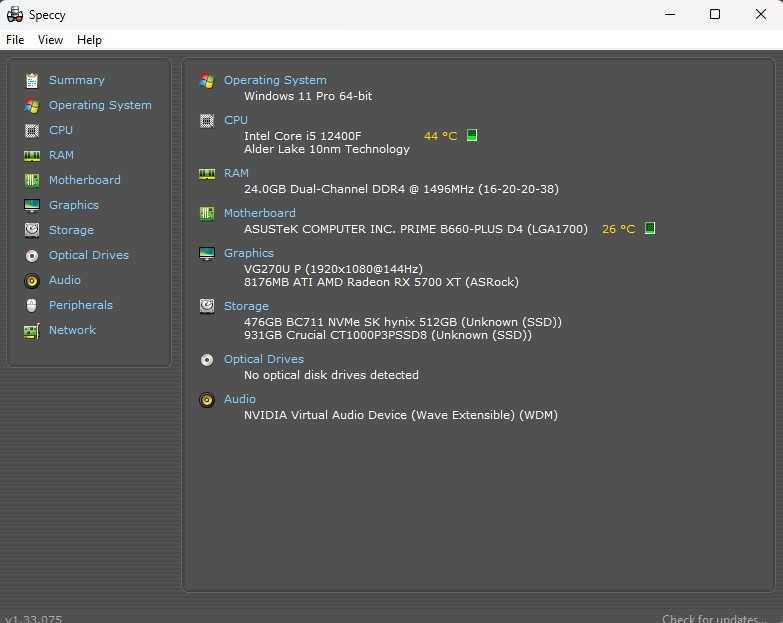Click Storage drive icon in summary pane
783x623 pixels.
click(x=207, y=306)
